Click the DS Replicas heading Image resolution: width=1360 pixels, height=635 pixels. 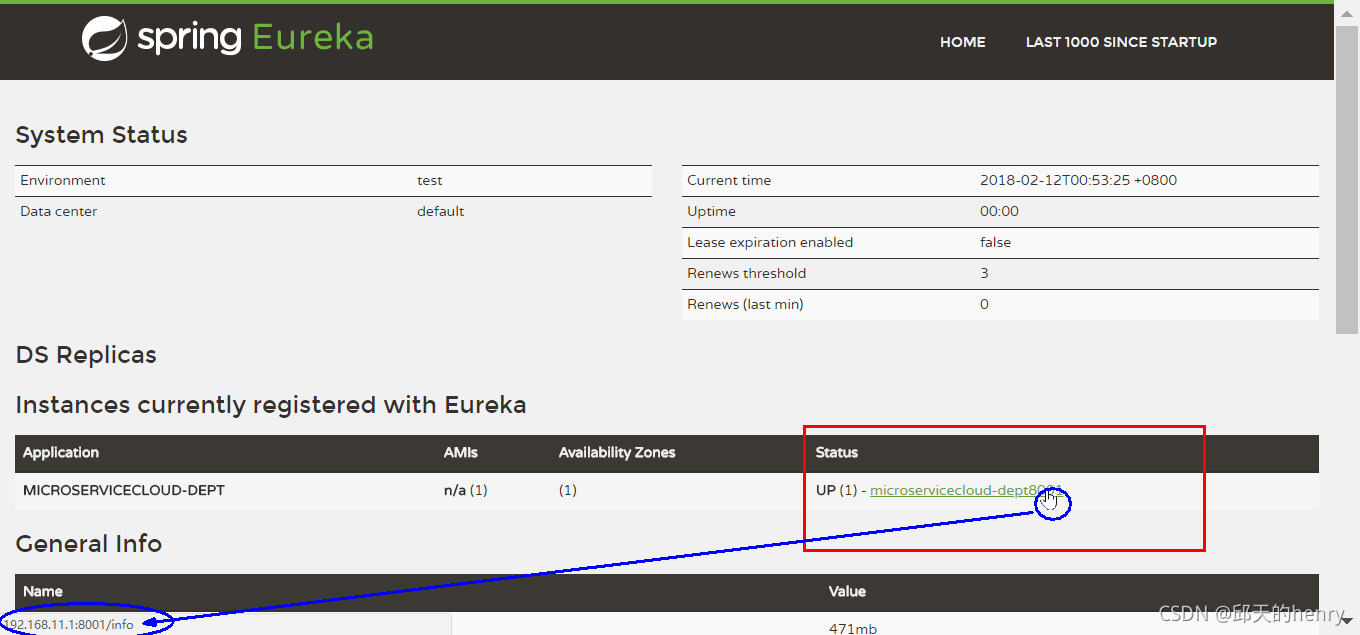[x=86, y=355]
